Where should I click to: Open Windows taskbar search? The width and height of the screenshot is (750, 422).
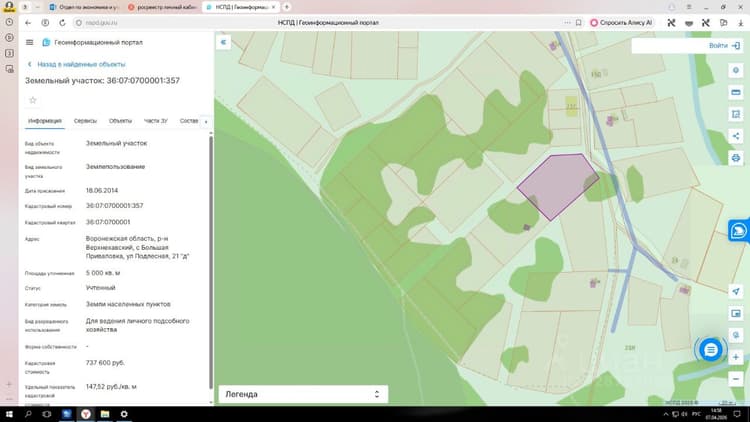point(28,414)
